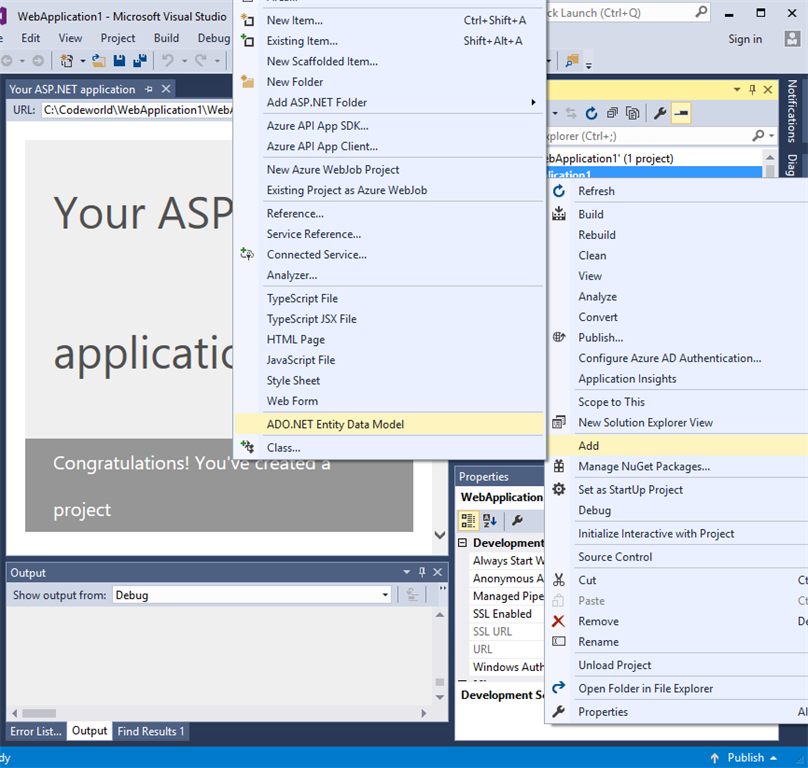Open the Build menu in menu bar

[166, 39]
